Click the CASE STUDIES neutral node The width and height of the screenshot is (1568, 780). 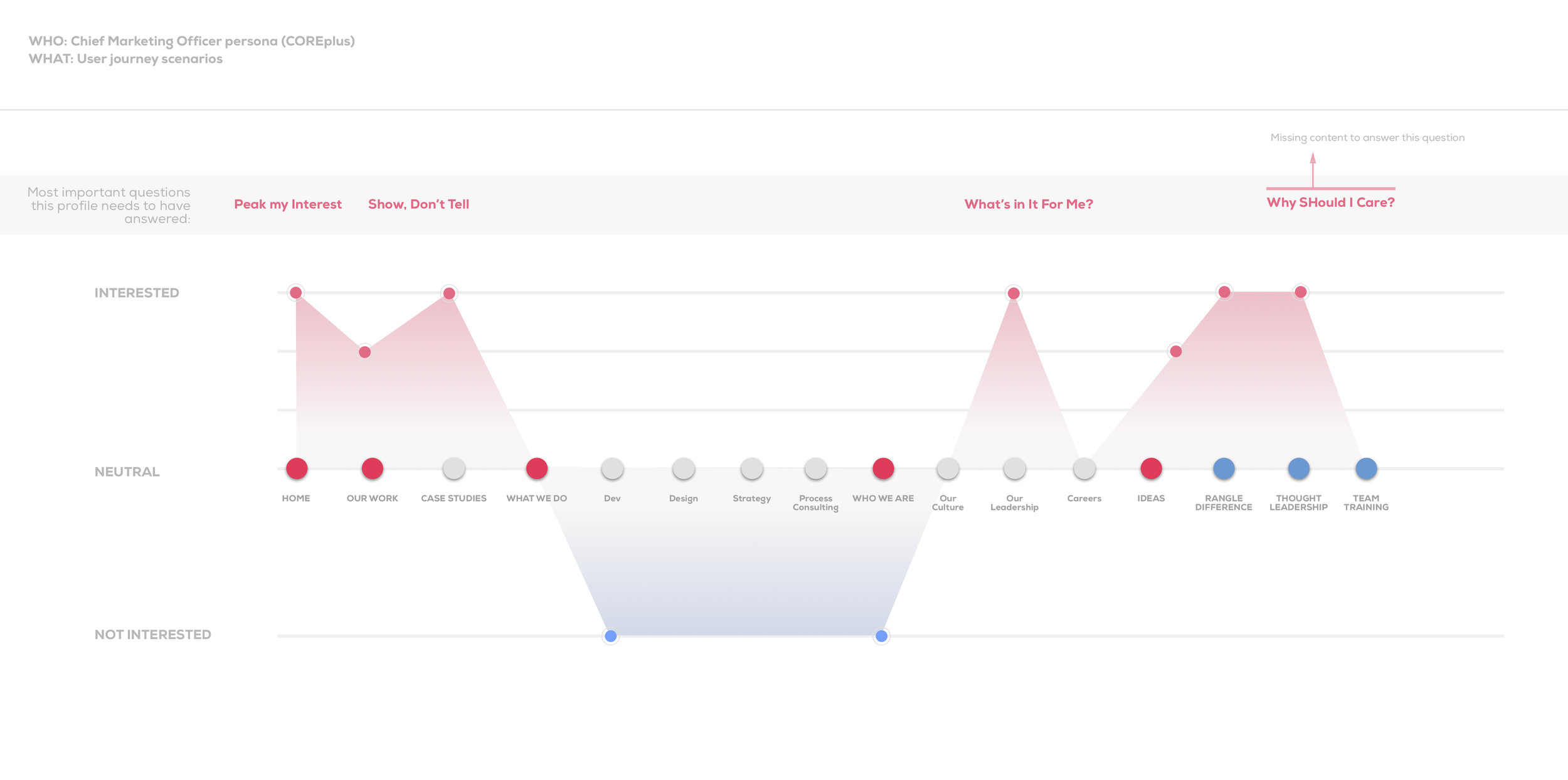453,468
